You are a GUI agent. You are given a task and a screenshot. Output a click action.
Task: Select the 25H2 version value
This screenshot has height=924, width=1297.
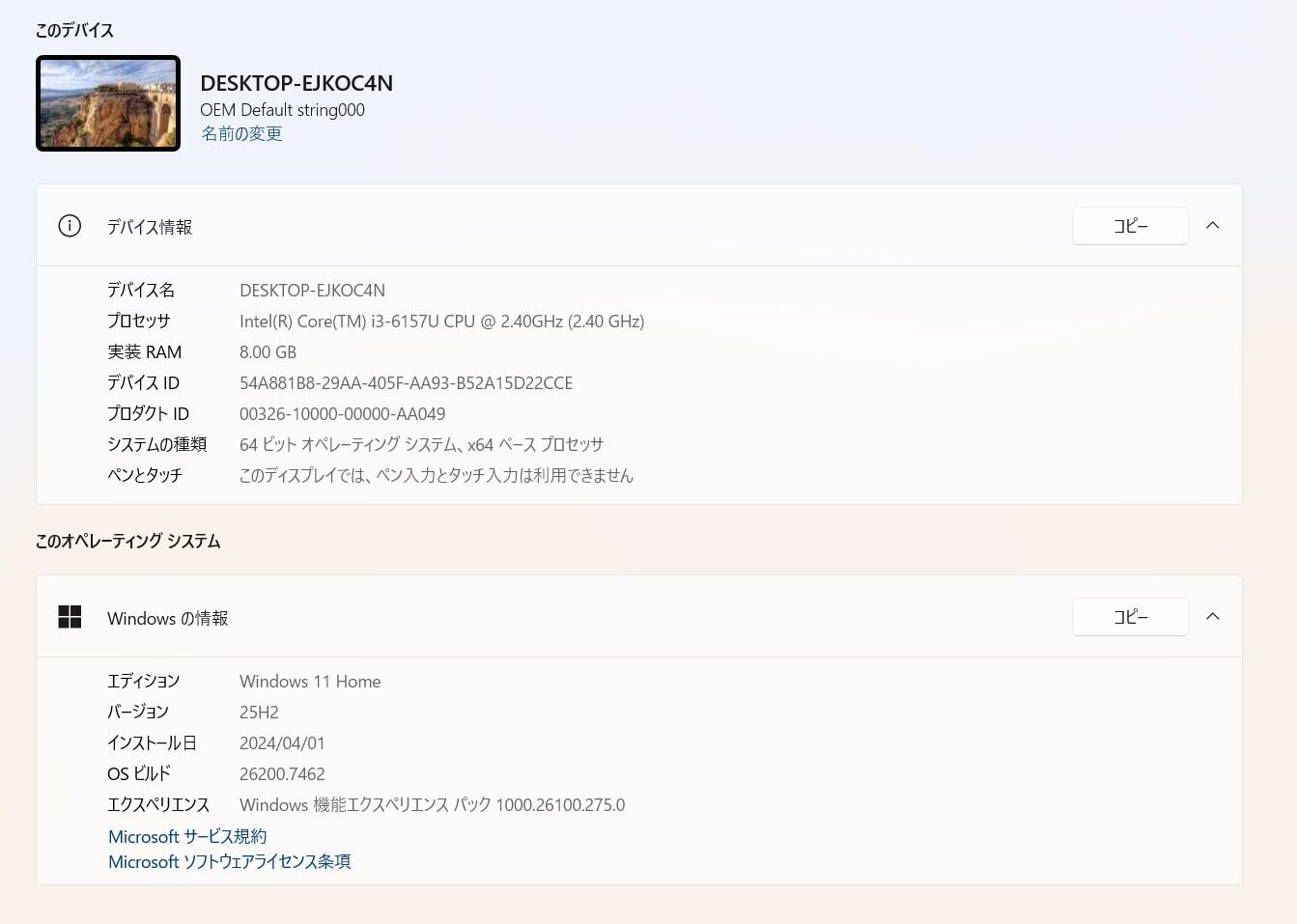(259, 713)
